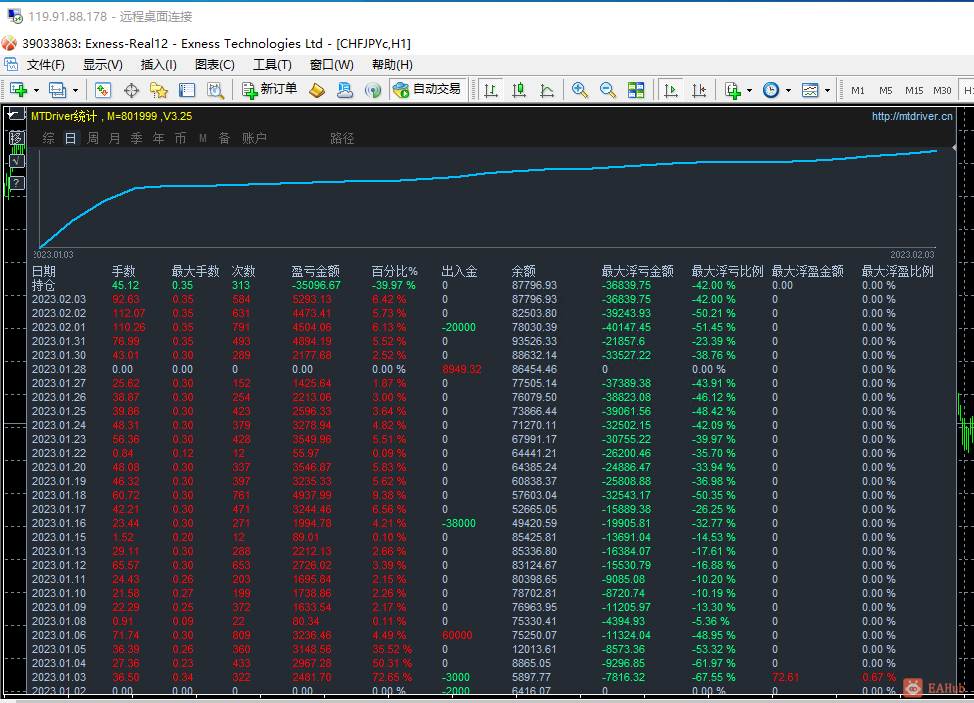
Task: Show the Market Watch panel
Action: pyautogui.click(x=103, y=90)
